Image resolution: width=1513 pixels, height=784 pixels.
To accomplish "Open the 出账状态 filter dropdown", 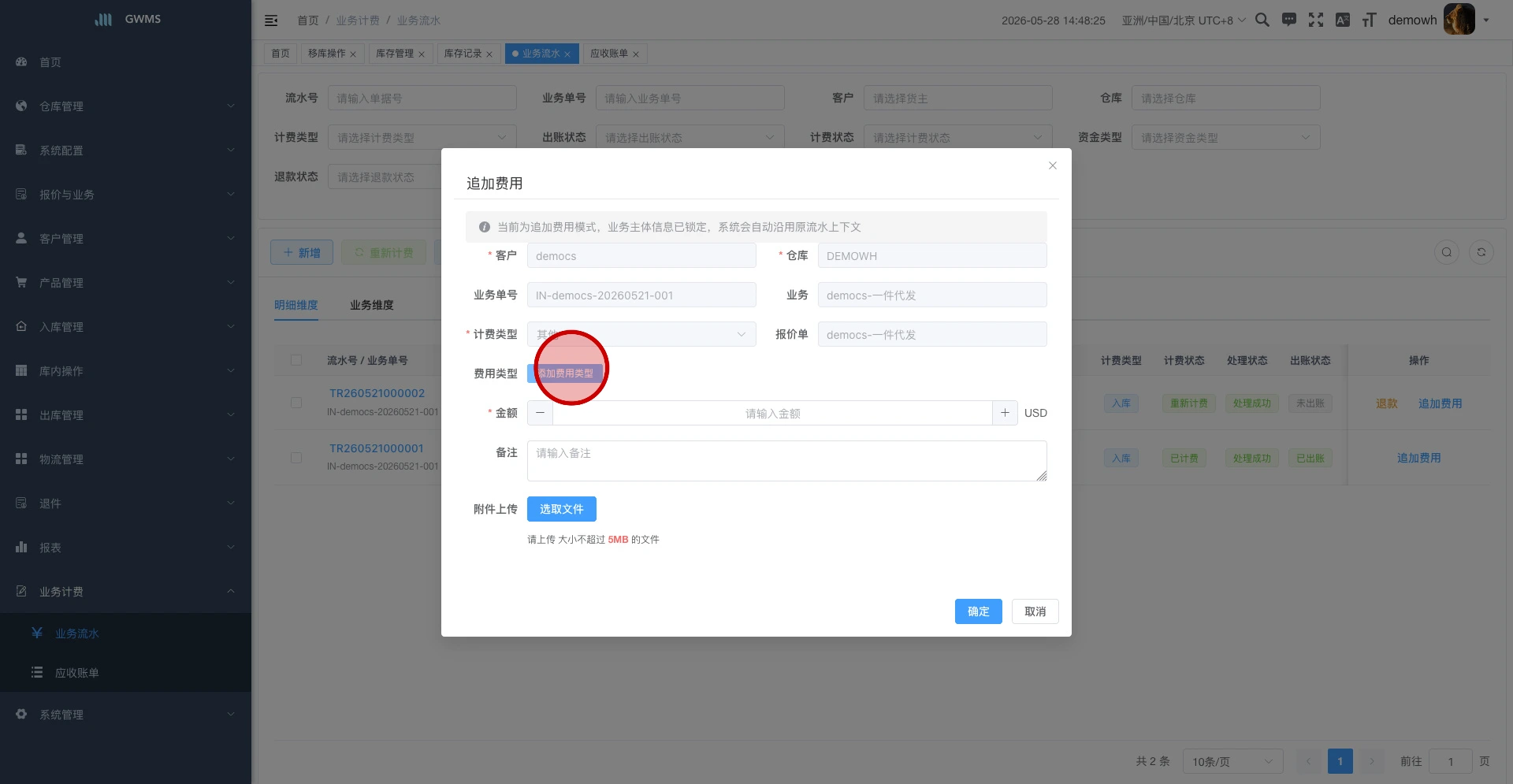I will [690, 137].
